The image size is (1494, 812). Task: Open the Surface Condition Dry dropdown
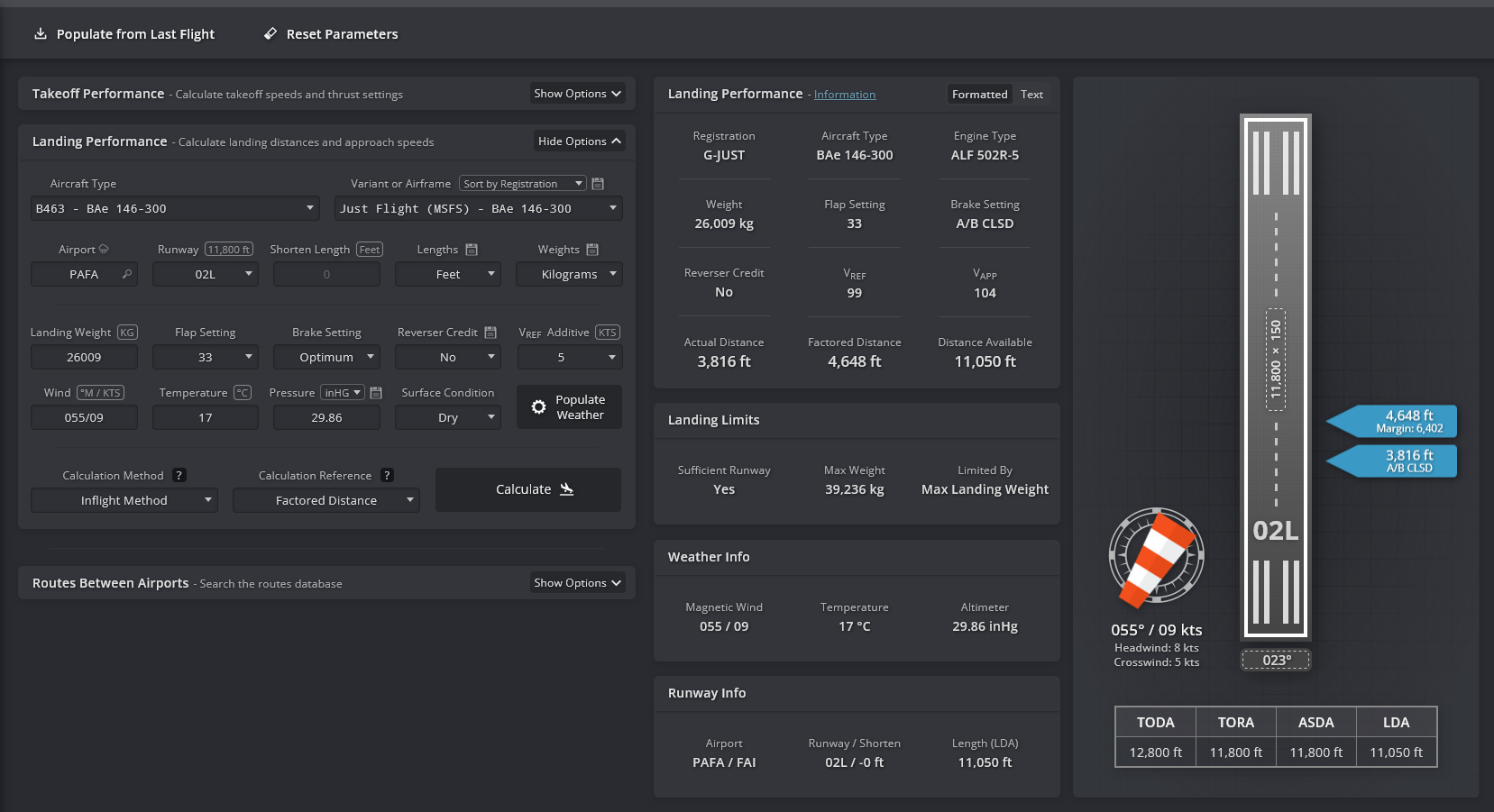448,417
